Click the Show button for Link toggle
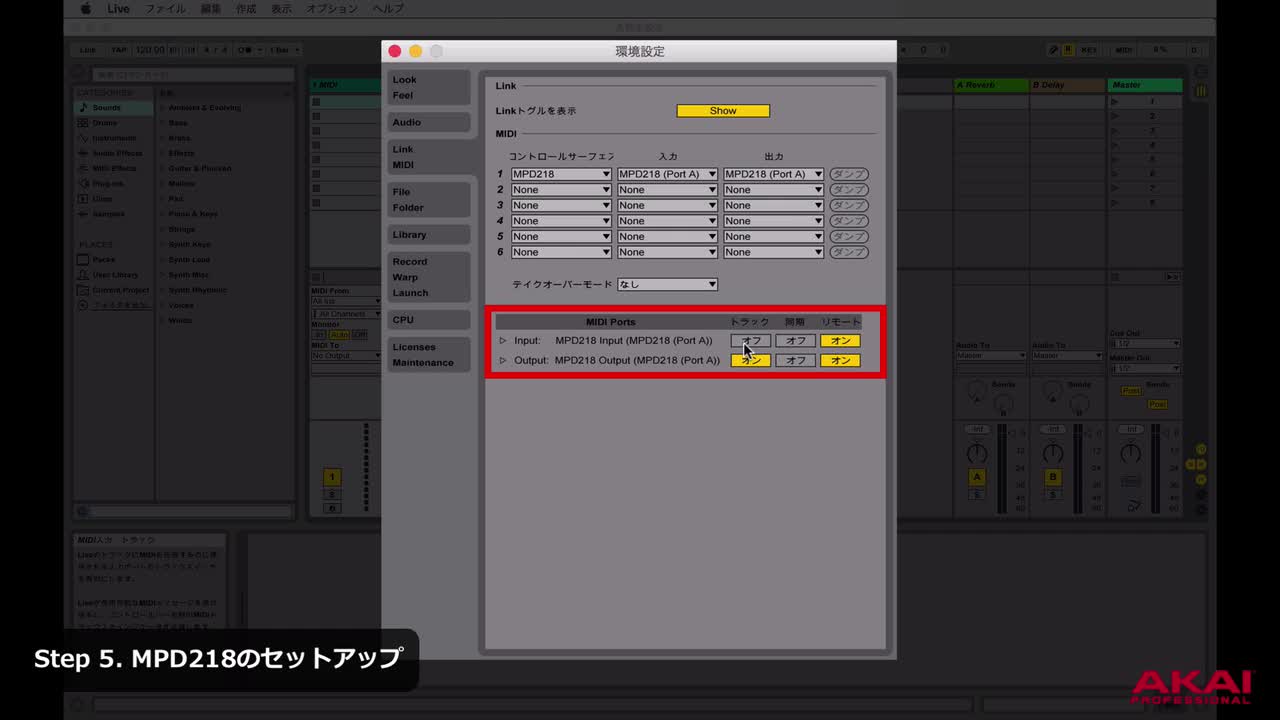This screenshot has width=1280, height=720. [x=722, y=110]
